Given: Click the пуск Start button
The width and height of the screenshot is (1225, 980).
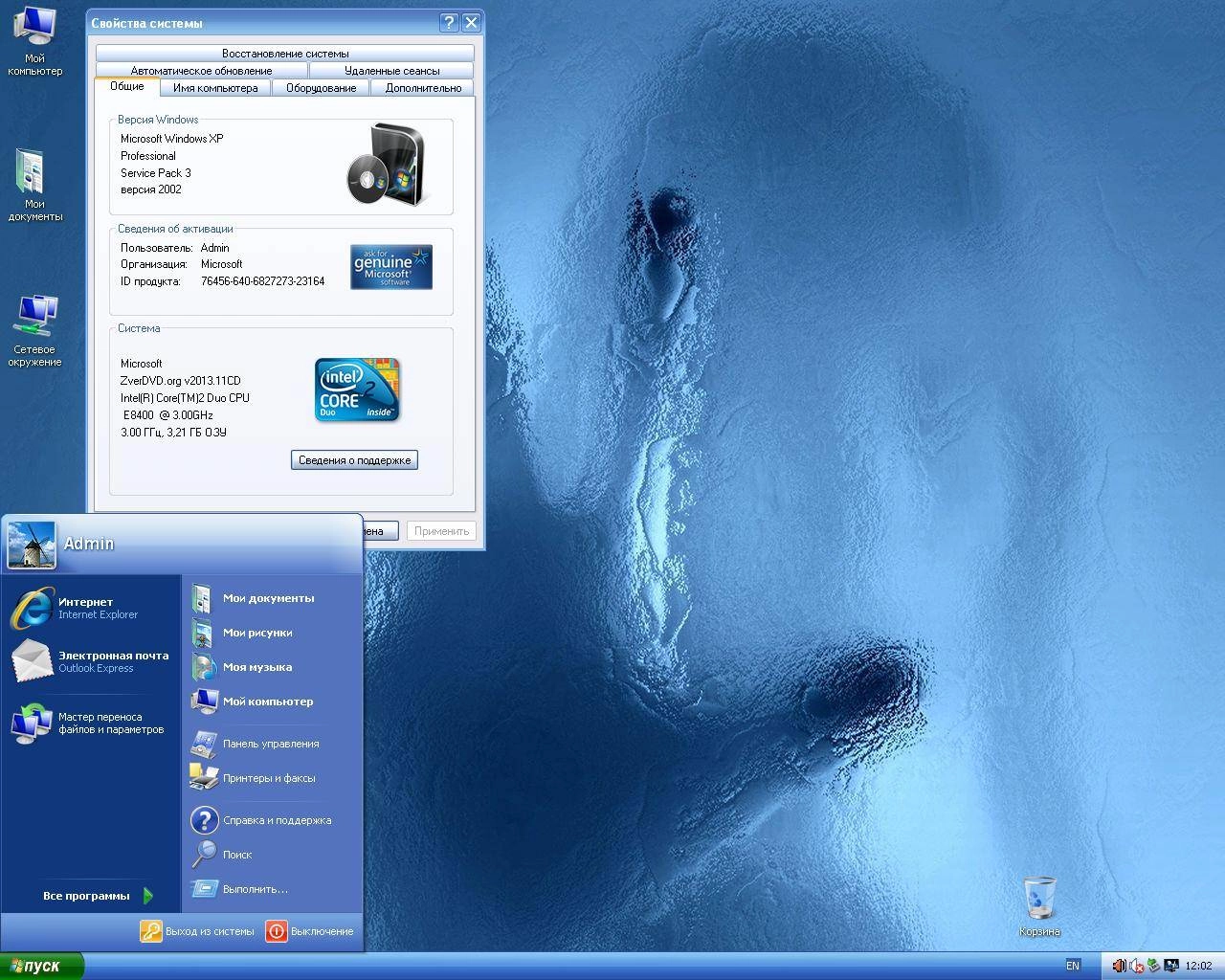Looking at the screenshot, I should pos(41,967).
